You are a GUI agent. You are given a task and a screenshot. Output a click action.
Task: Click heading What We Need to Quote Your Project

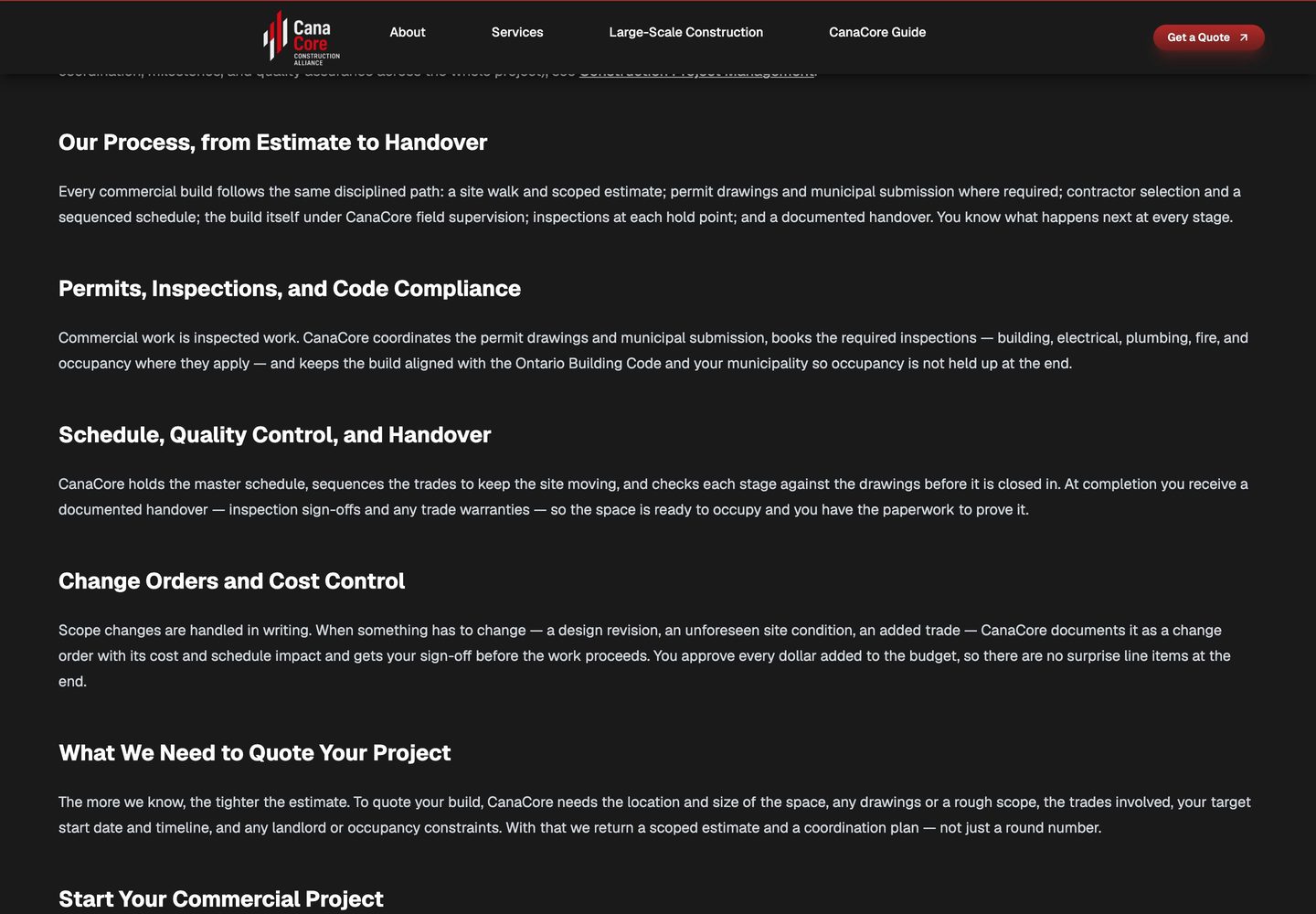[255, 753]
